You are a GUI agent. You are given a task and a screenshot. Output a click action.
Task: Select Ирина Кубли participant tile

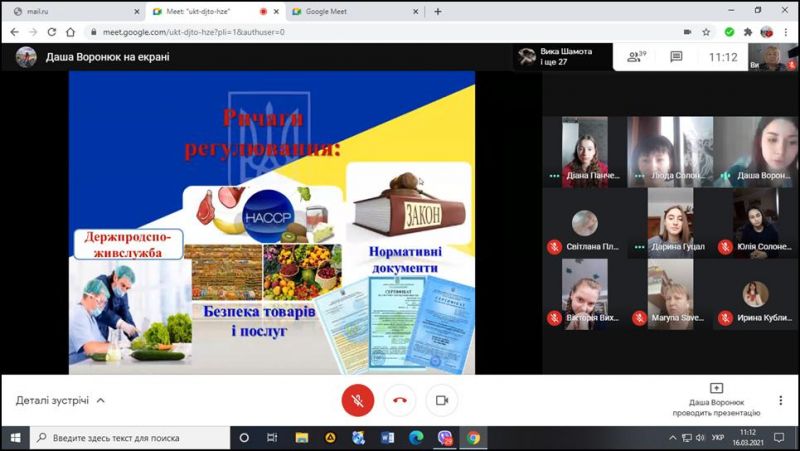(756, 294)
